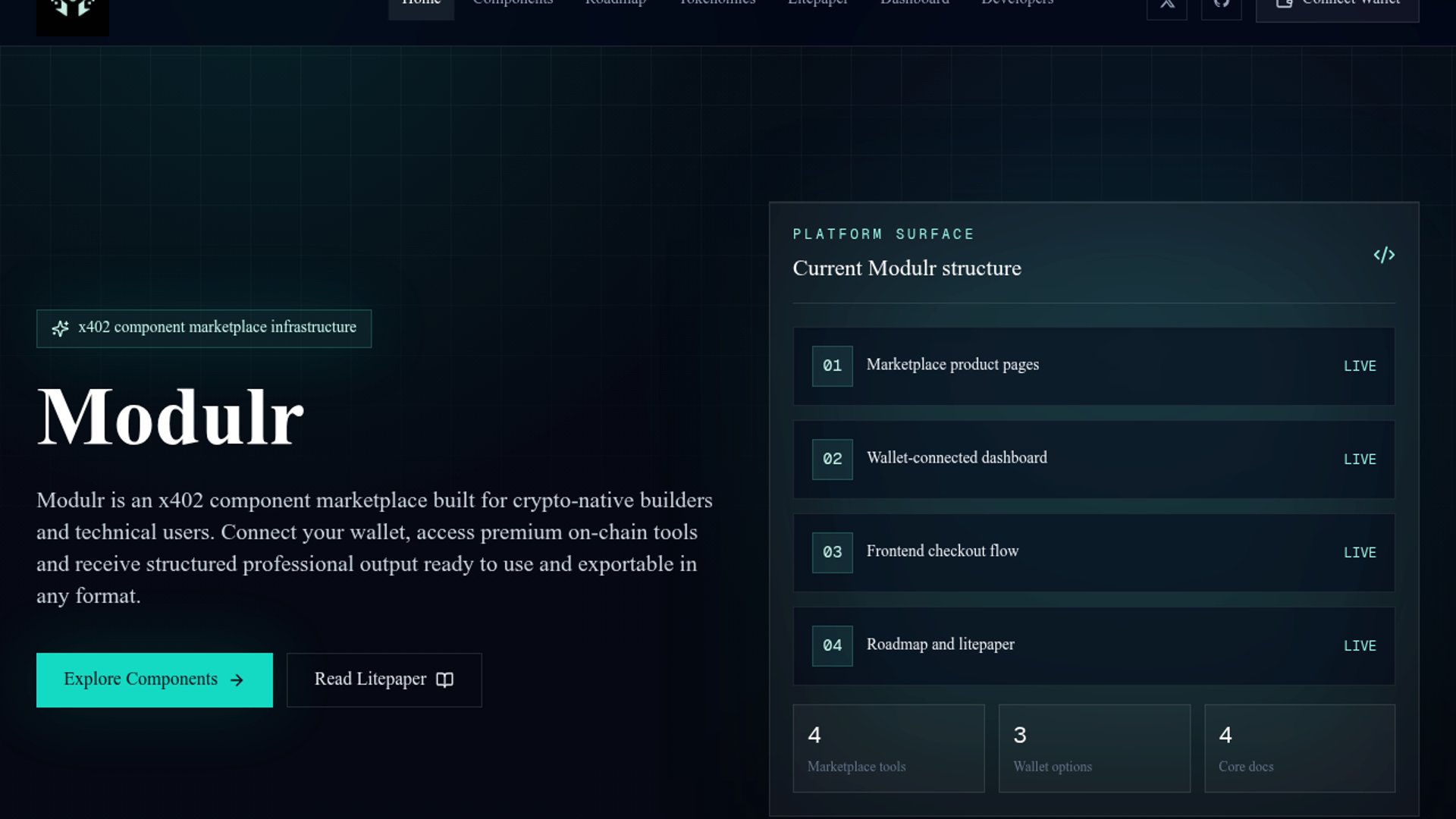This screenshot has width=1456, height=819.
Task: Select the Wallet-connected dashboard row
Action: (1094, 460)
